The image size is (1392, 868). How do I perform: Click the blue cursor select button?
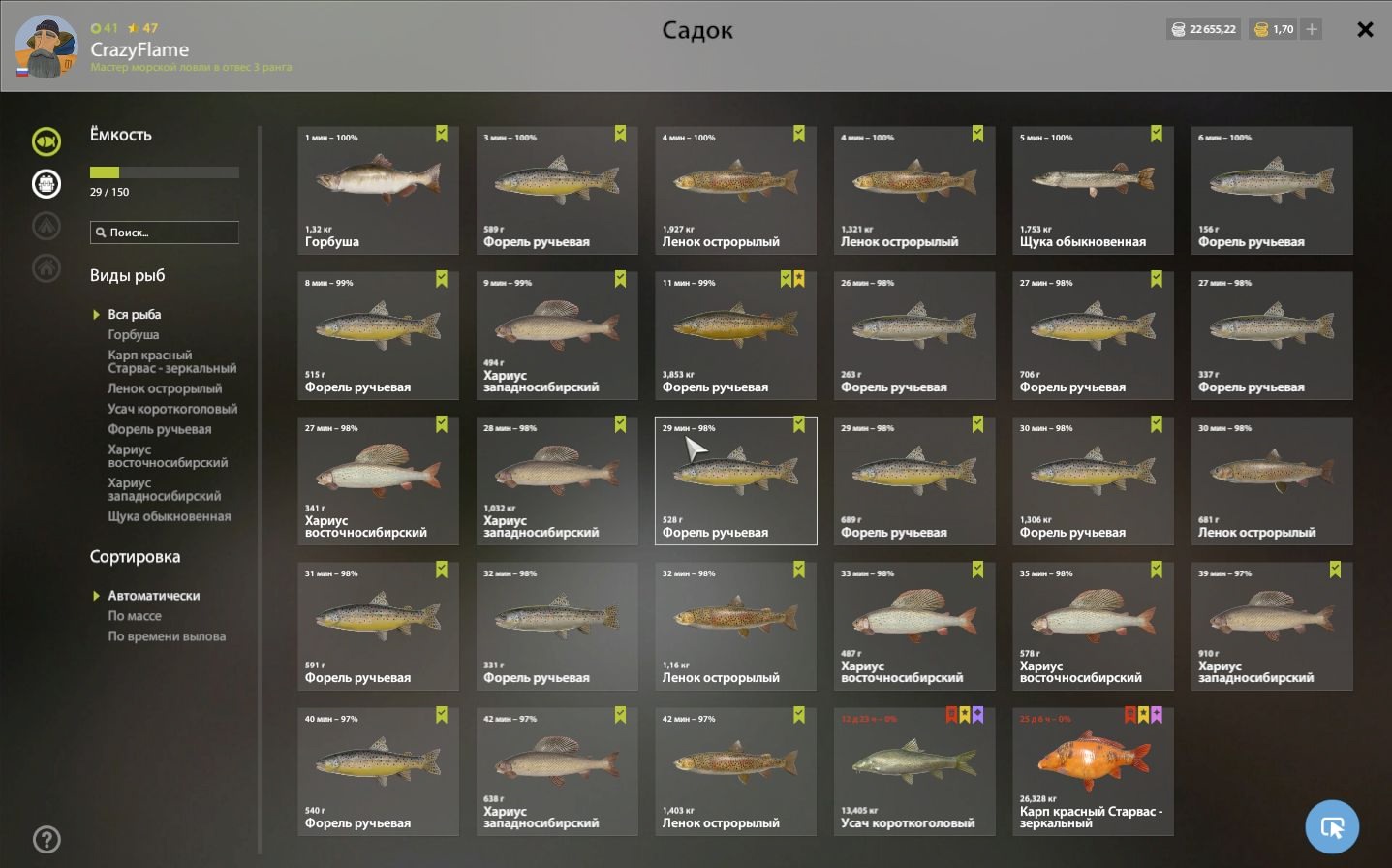(1332, 827)
